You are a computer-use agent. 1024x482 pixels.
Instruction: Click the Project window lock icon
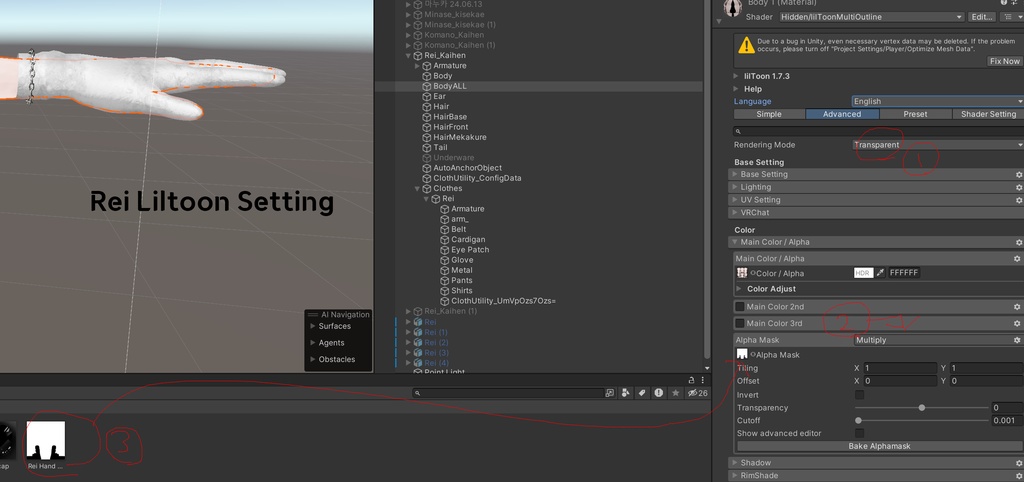click(x=692, y=379)
